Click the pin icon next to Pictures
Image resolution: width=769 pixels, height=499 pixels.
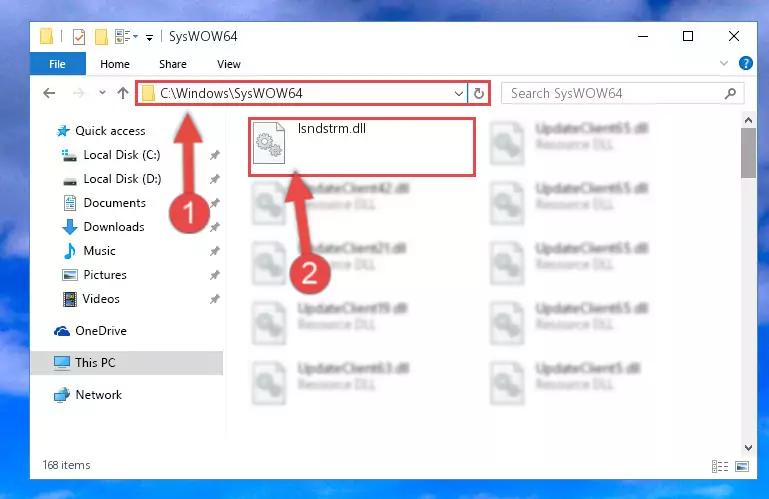(x=214, y=275)
